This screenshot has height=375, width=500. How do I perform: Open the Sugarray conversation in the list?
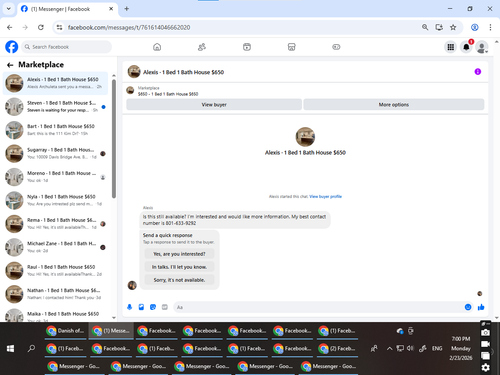(x=55, y=153)
